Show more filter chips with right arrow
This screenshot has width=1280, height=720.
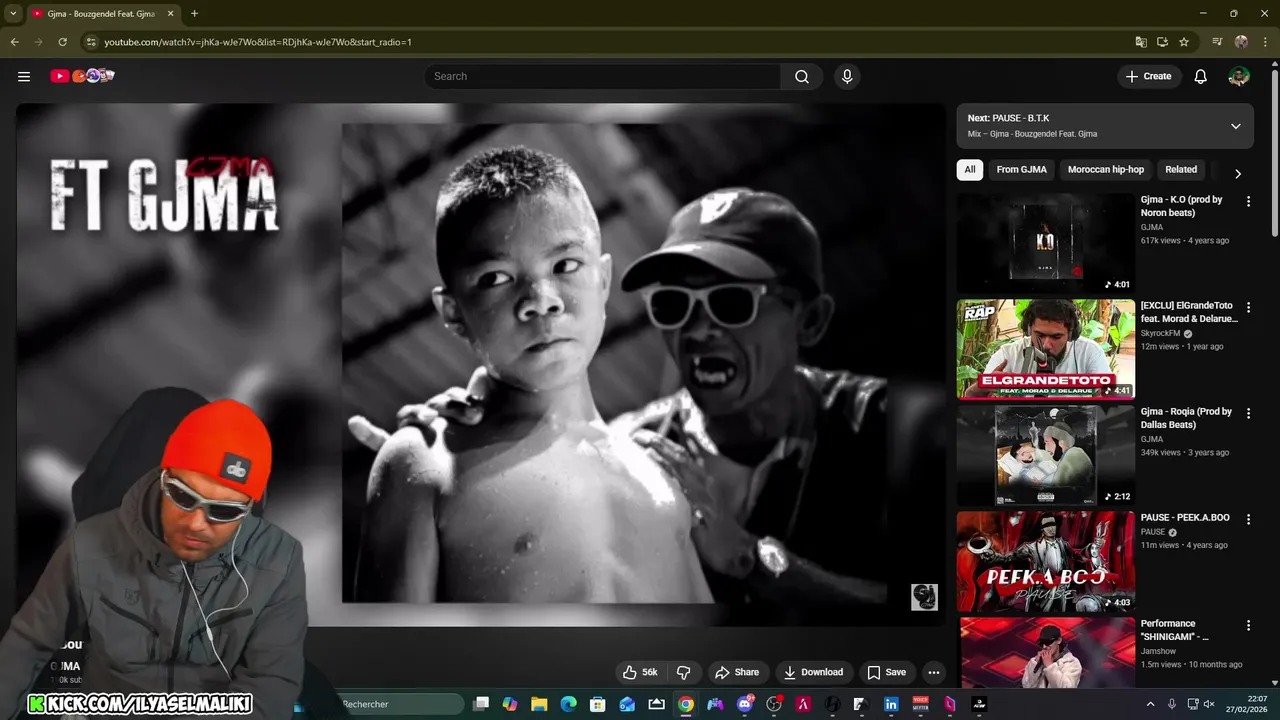coord(1238,173)
